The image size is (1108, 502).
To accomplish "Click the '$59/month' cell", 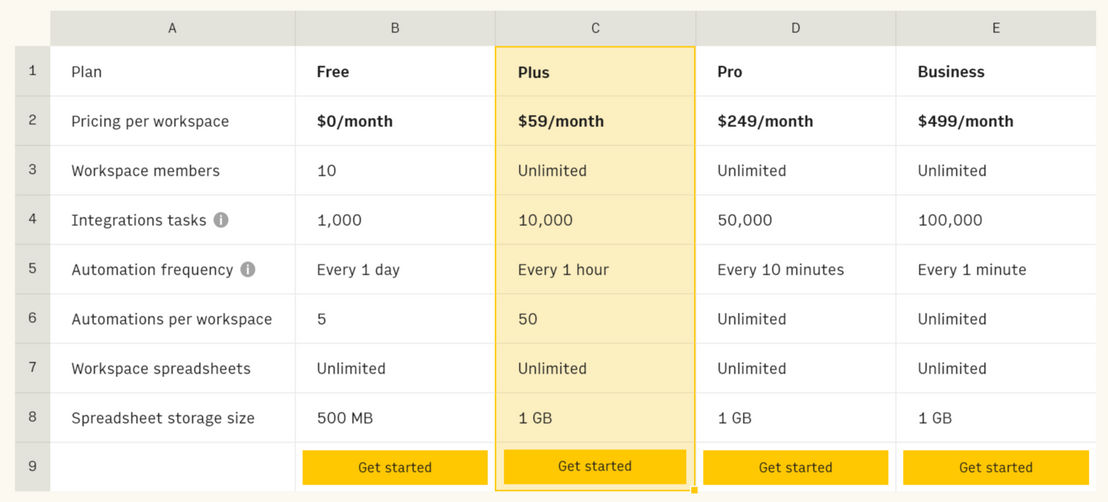I will [595, 121].
